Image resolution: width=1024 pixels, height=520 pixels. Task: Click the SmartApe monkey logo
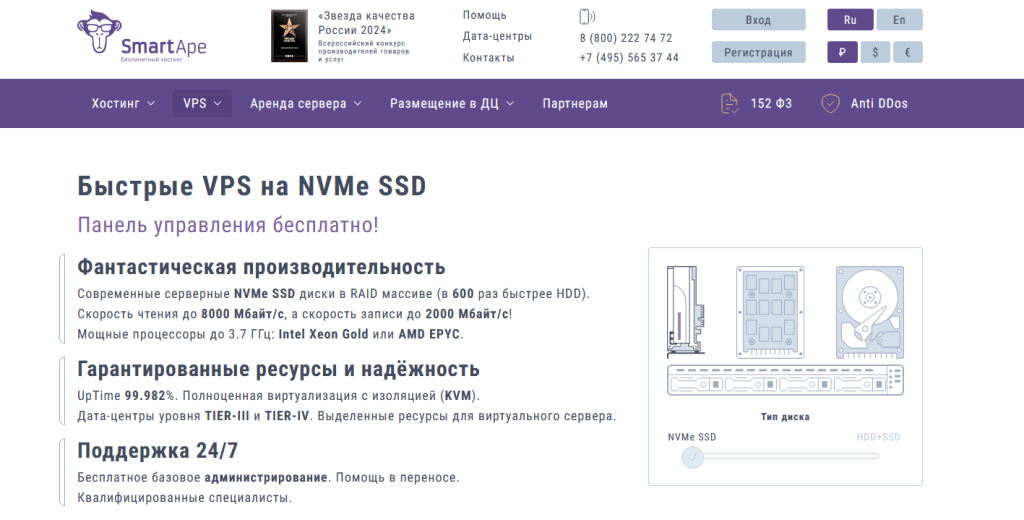click(x=97, y=35)
